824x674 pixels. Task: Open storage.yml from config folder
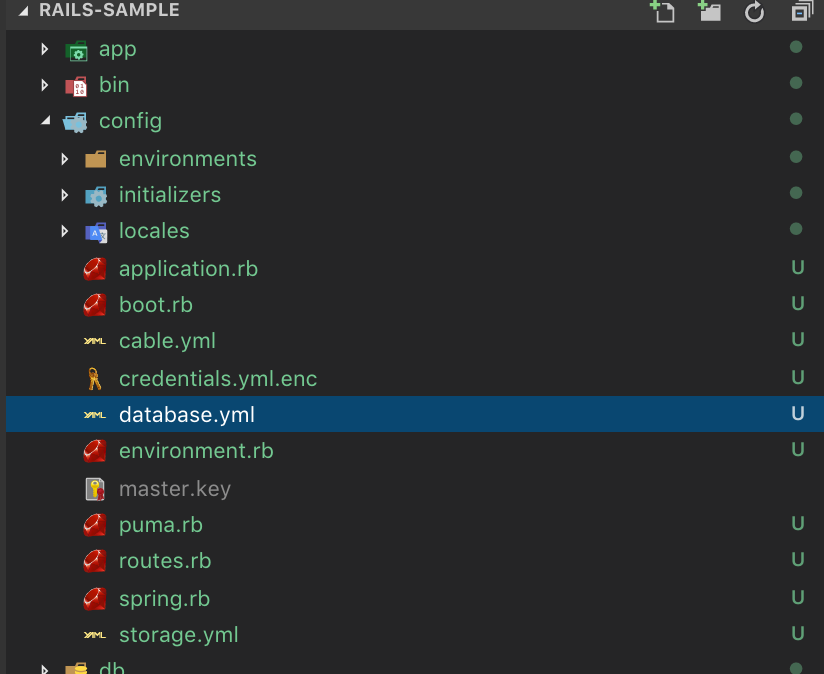178,635
